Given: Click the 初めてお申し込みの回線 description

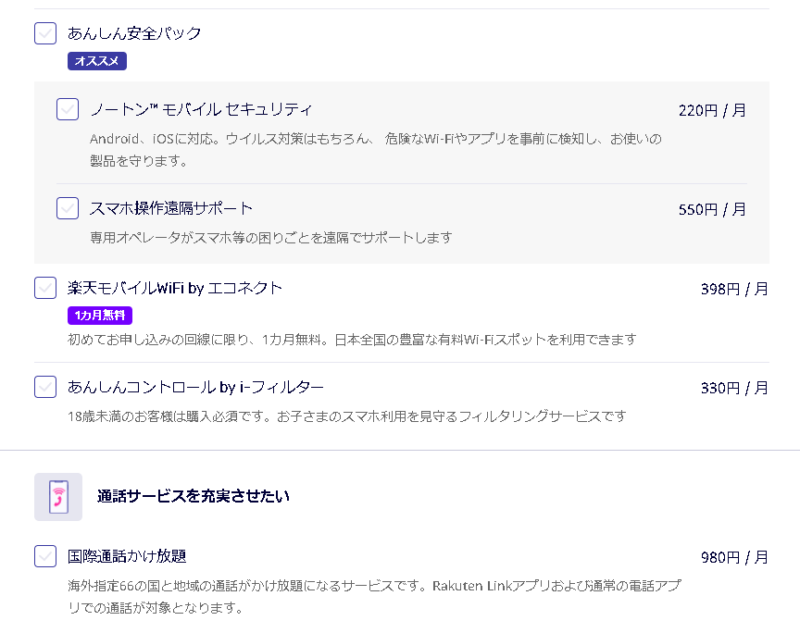Looking at the screenshot, I should 352,340.
